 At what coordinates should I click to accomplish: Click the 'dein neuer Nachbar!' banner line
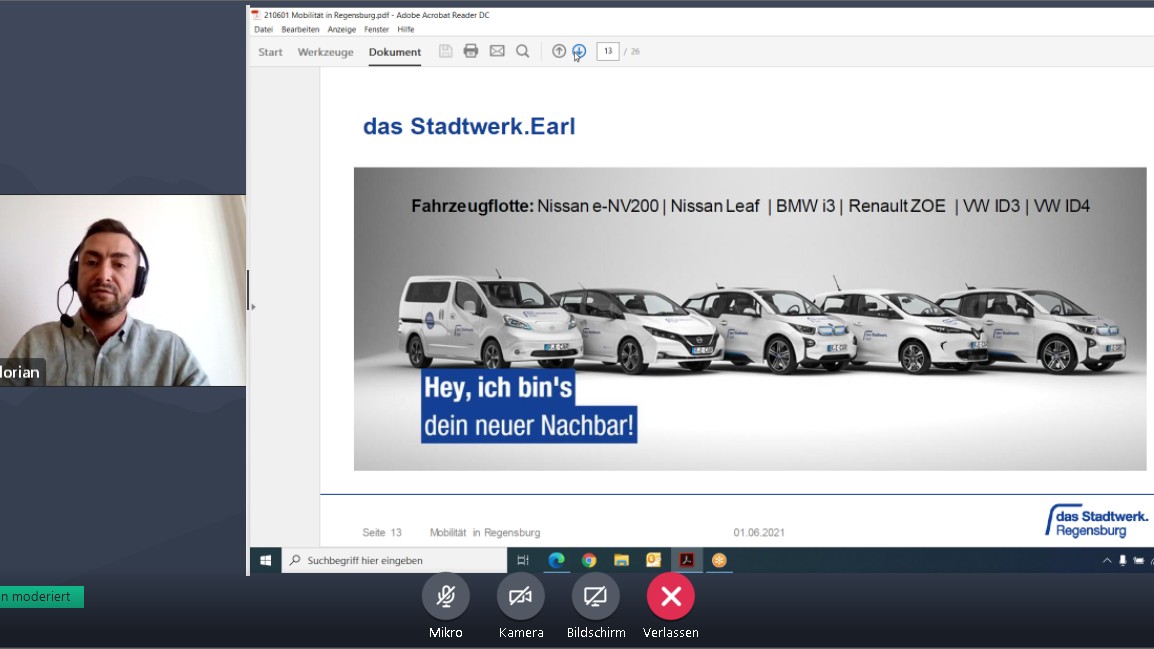(528, 425)
